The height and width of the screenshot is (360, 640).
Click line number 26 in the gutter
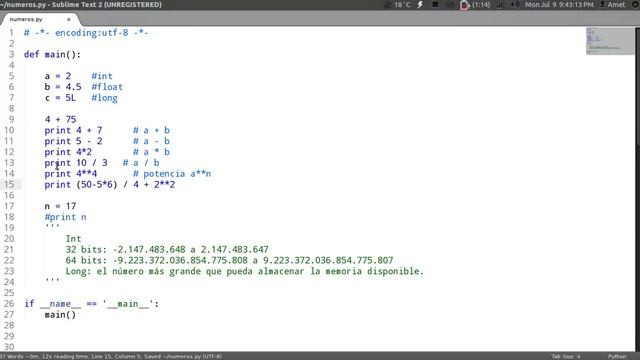[x=9, y=304]
